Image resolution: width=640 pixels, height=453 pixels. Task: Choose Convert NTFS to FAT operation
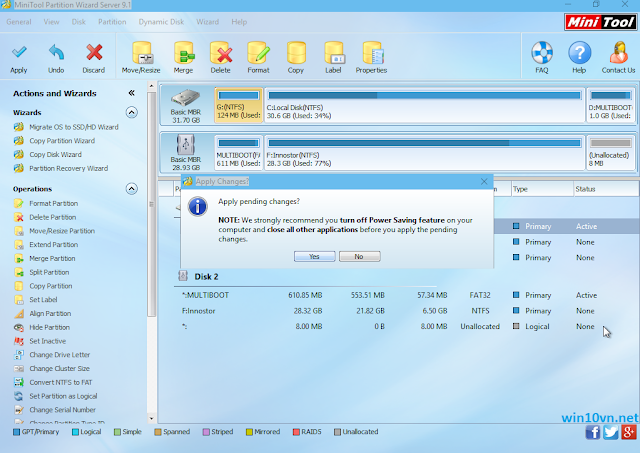(x=61, y=382)
